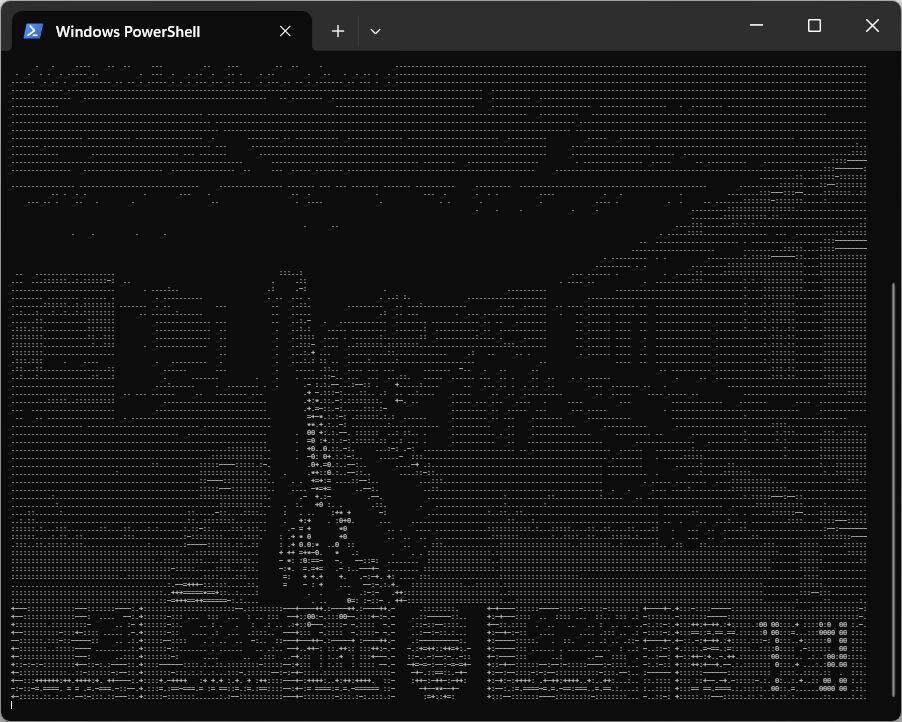Close the Windows PowerShell tab
This screenshot has height=722, width=902.
point(285,31)
